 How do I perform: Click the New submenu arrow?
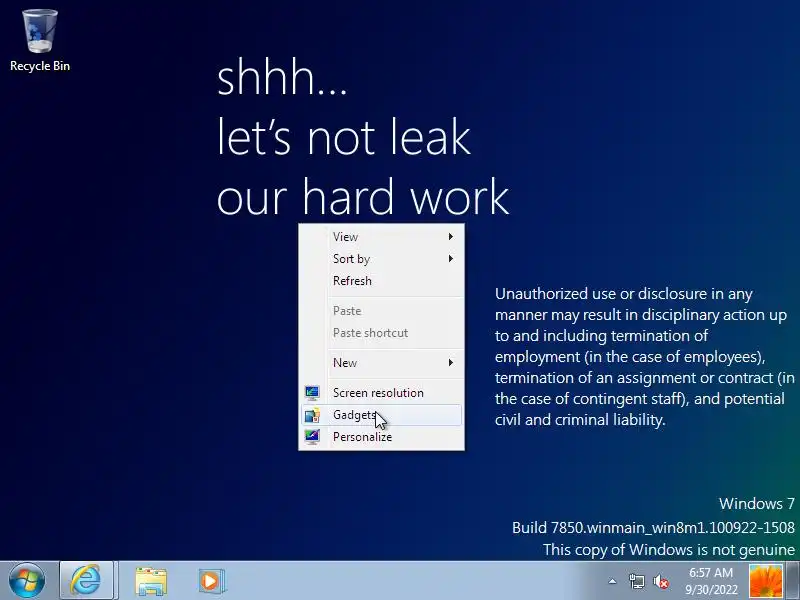coord(451,363)
